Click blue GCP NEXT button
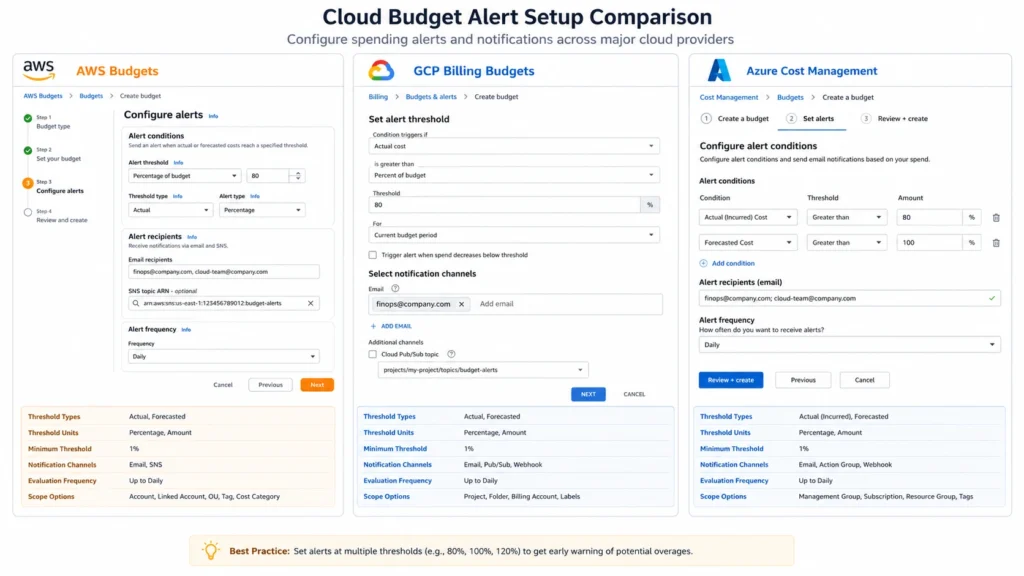Screen dimensions: 1024x576 click(x=588, y=394)
